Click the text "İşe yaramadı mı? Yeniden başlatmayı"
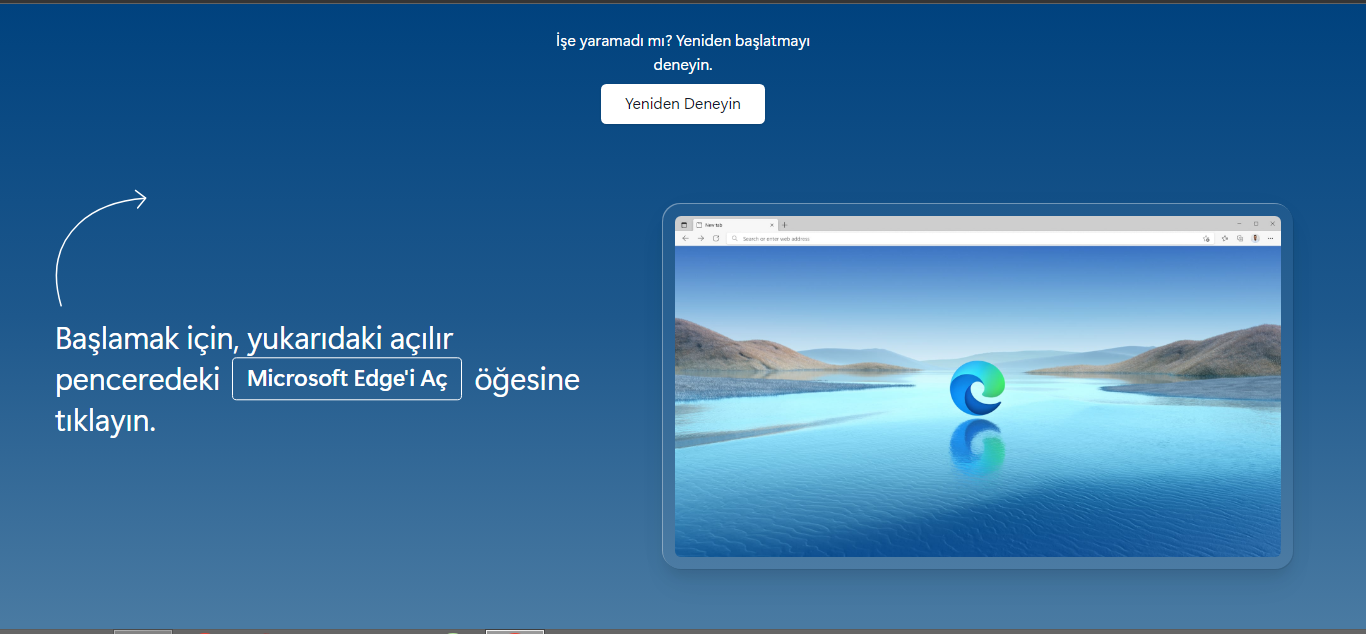This screenshot has width=1366, height=634. pyautogui.click(x=683, y=41)
